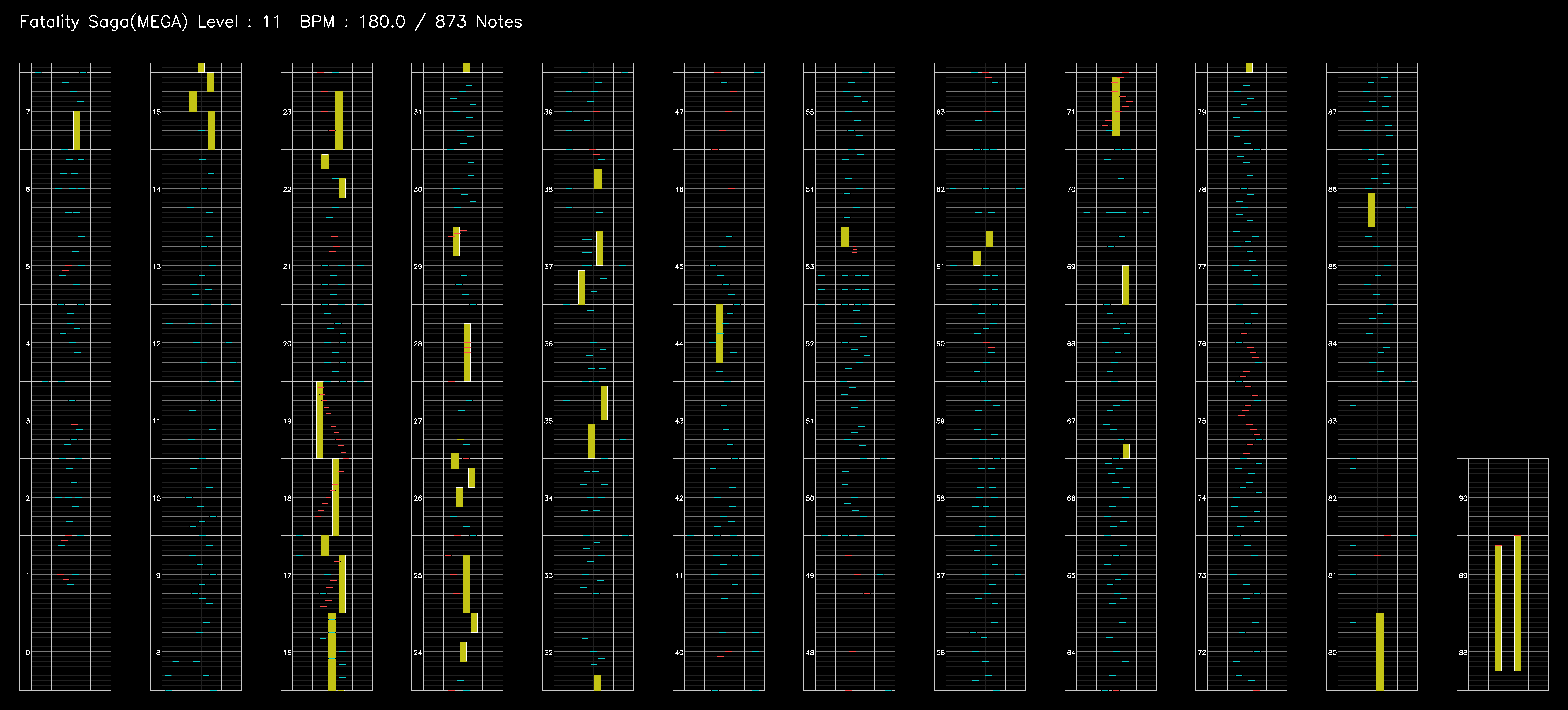
Task: Click the yellow hold note in measure 44
Action: [720, 333]
